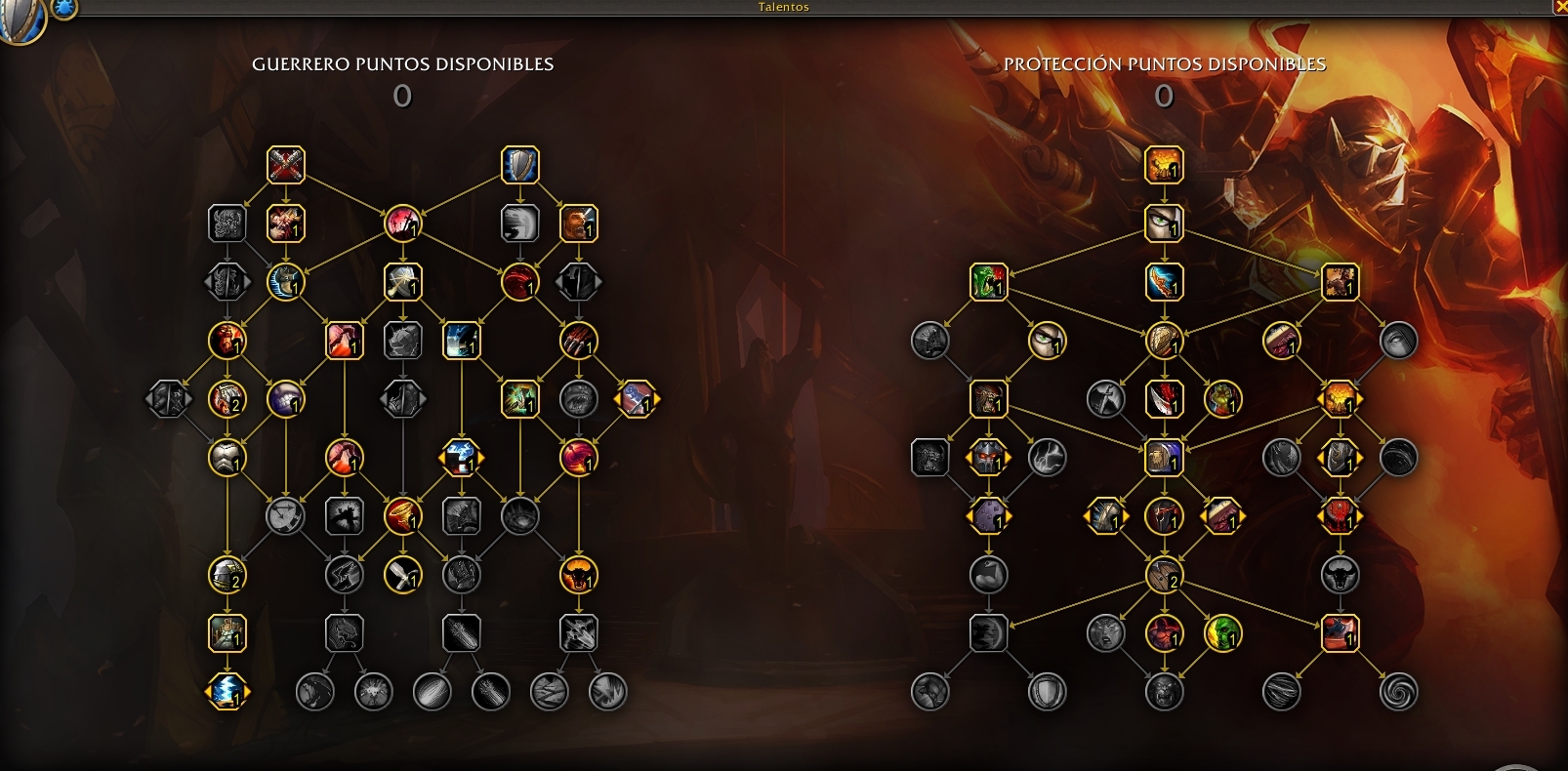Select the crossed swords talent in Guerrero tree
The height and width of the screenshot is (771, 1568).
click(285, 165)
